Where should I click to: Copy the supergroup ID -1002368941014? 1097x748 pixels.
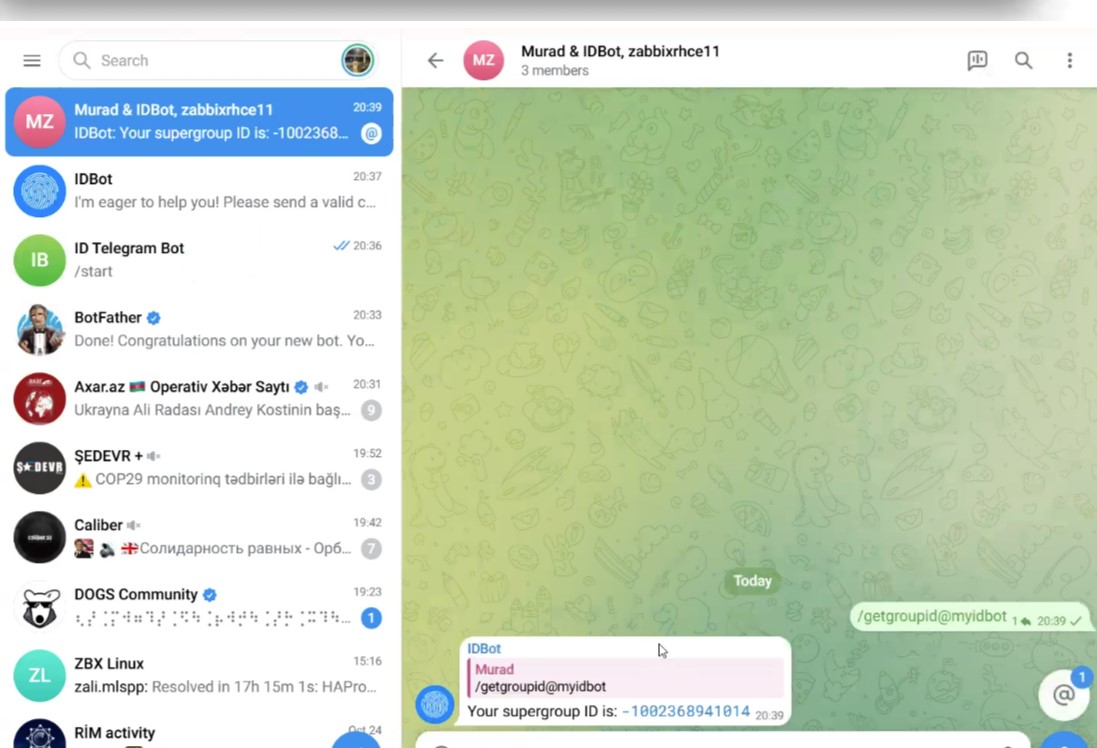pos(685,712)
